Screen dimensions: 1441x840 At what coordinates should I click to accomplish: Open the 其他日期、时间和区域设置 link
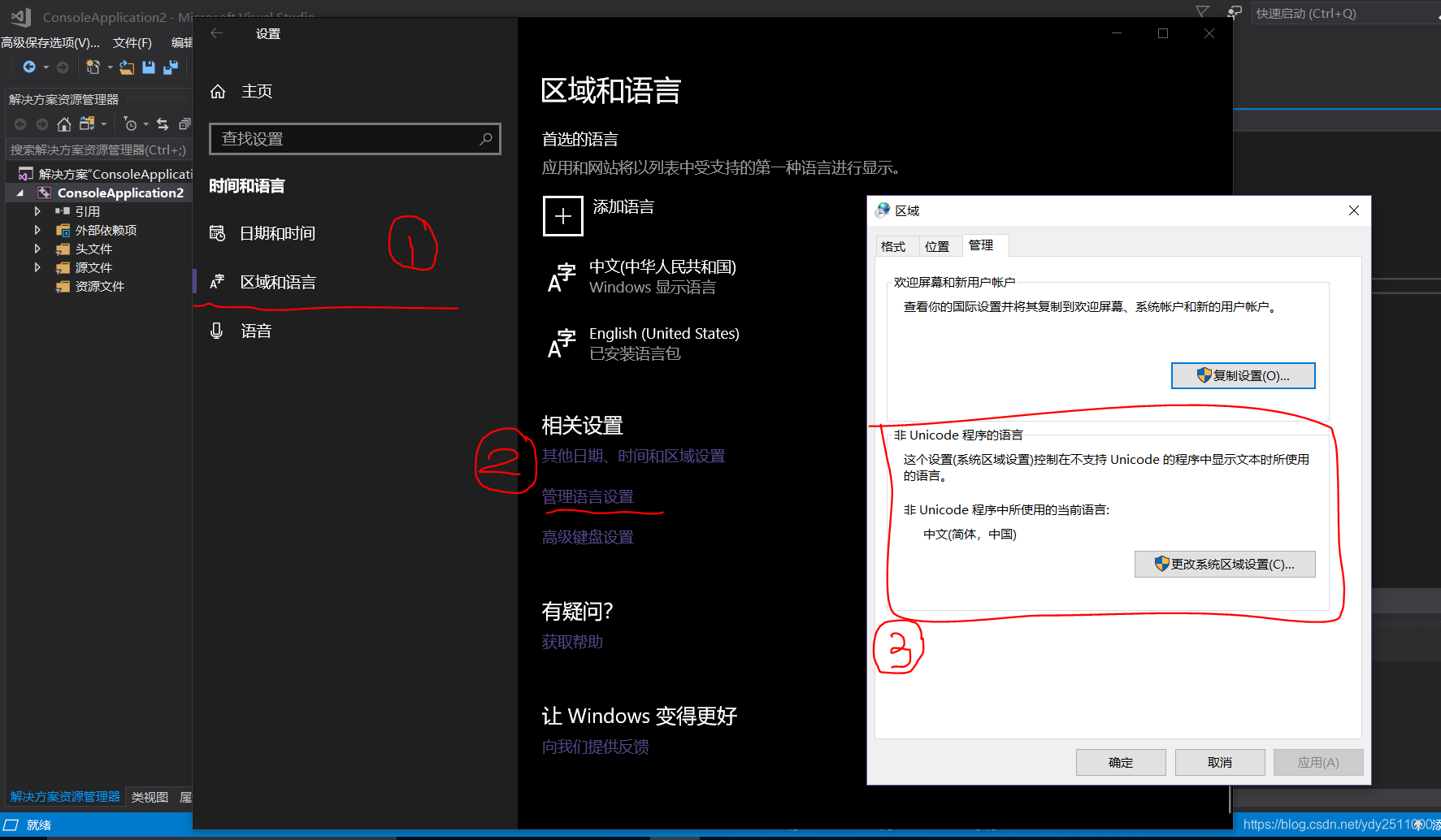[633, 456]
